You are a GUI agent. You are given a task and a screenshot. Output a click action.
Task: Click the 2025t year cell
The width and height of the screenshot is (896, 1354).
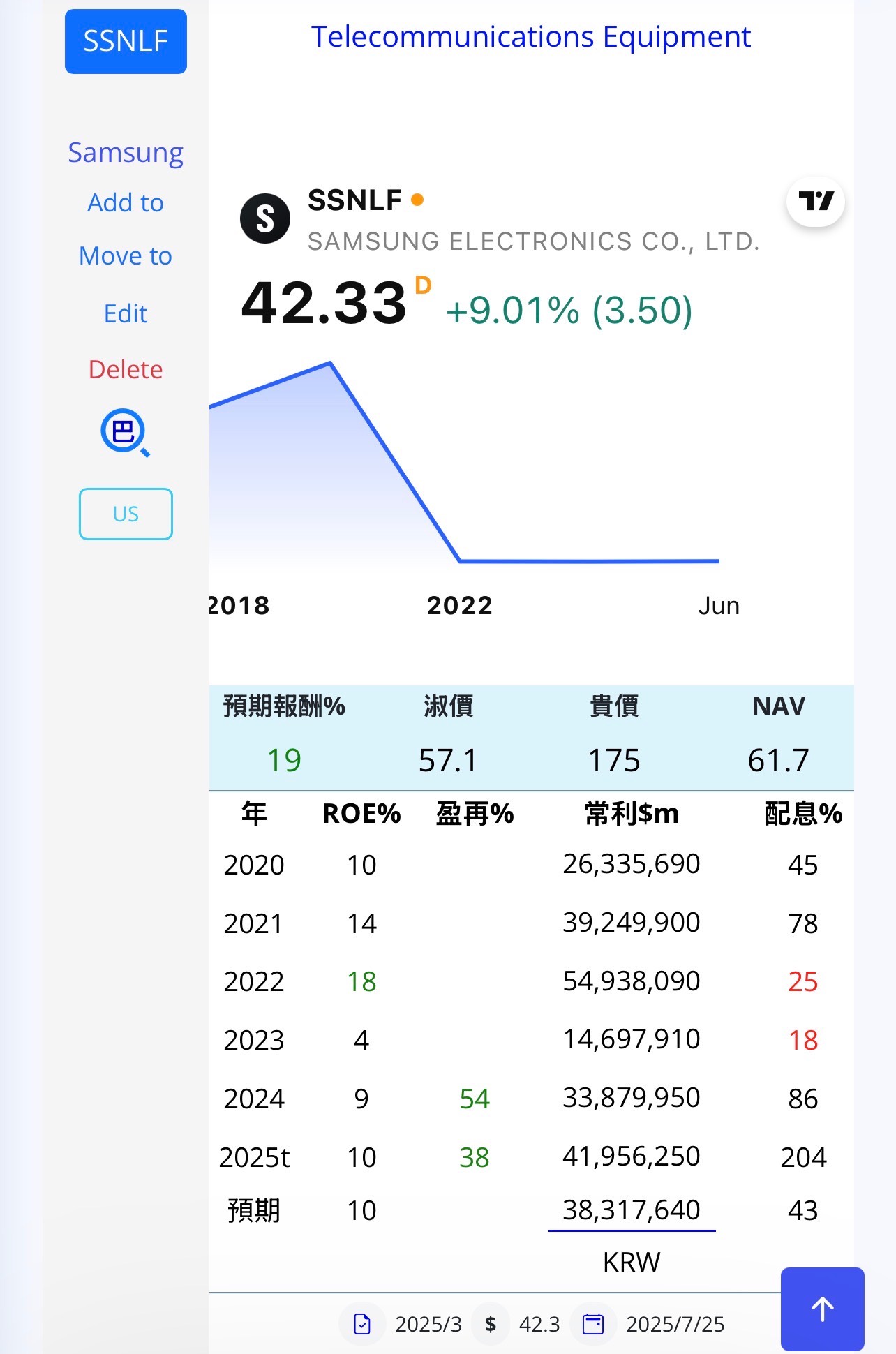[254, 1158]
